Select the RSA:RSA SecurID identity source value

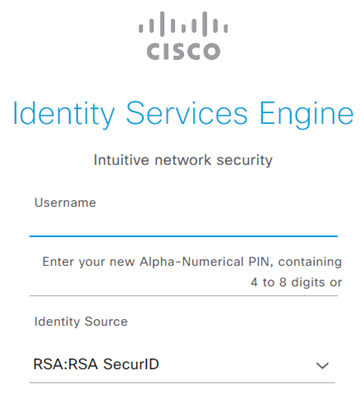[x=96, y=364]
